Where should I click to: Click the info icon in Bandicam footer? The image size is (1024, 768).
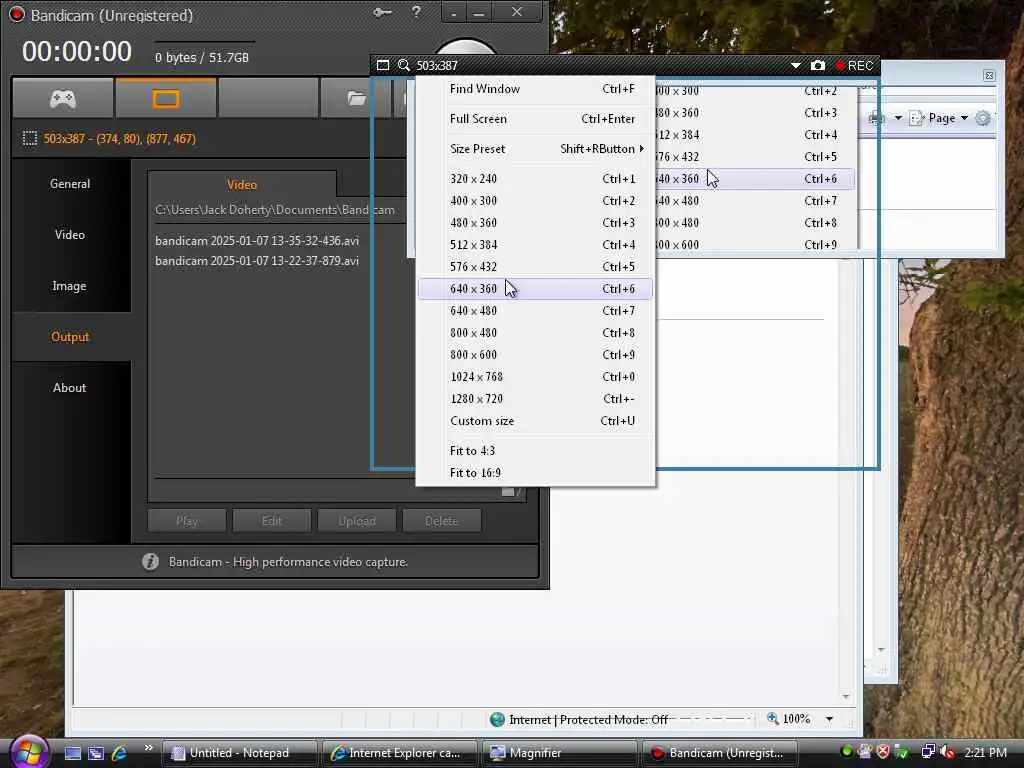[x=150, y=562]
